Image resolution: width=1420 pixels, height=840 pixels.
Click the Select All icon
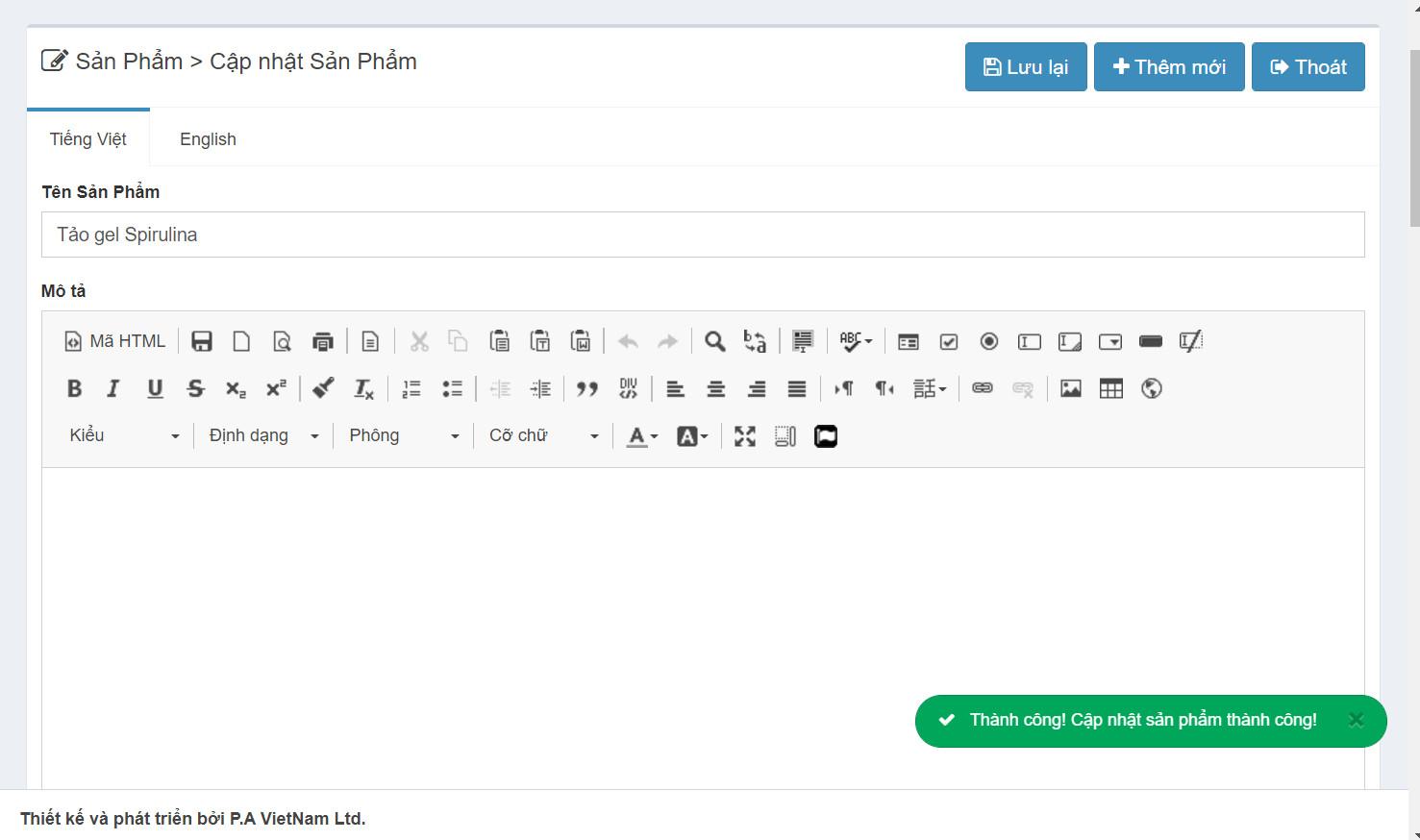pyautogui.click(x=803, y=341)
